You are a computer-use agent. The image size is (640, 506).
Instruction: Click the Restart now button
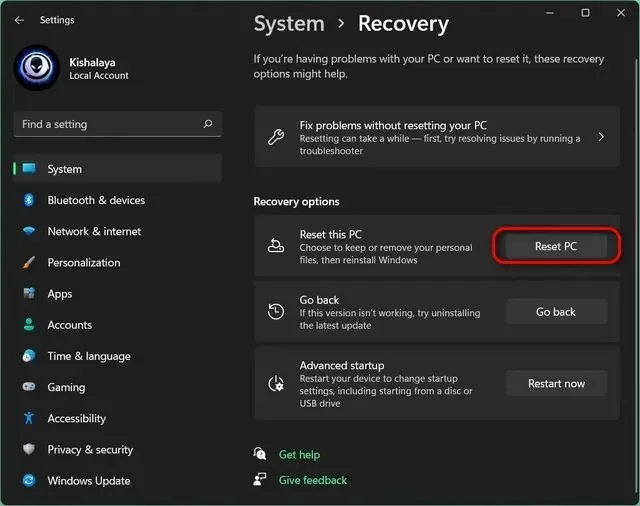[556, 384]
